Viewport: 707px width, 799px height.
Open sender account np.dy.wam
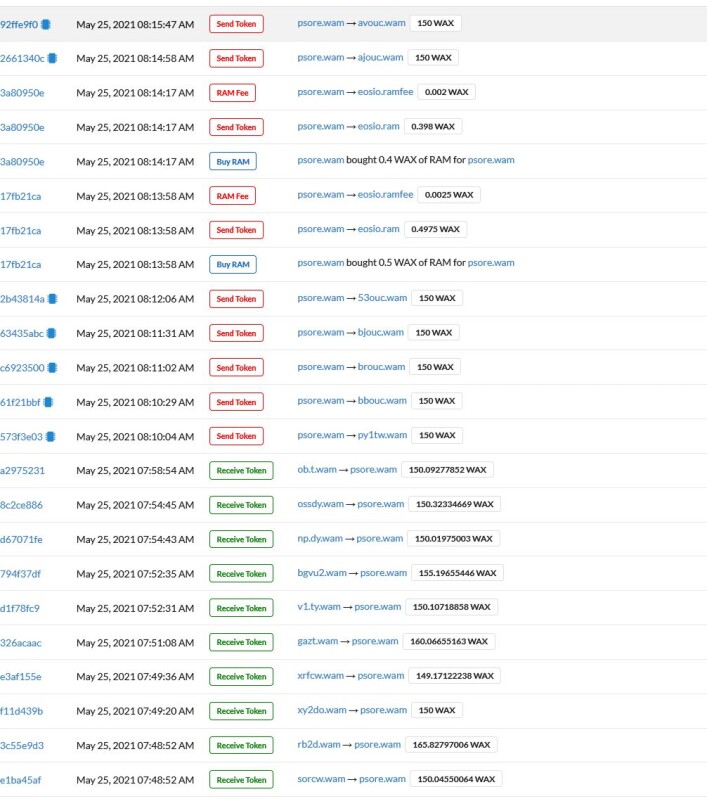[x=320, y=538]
